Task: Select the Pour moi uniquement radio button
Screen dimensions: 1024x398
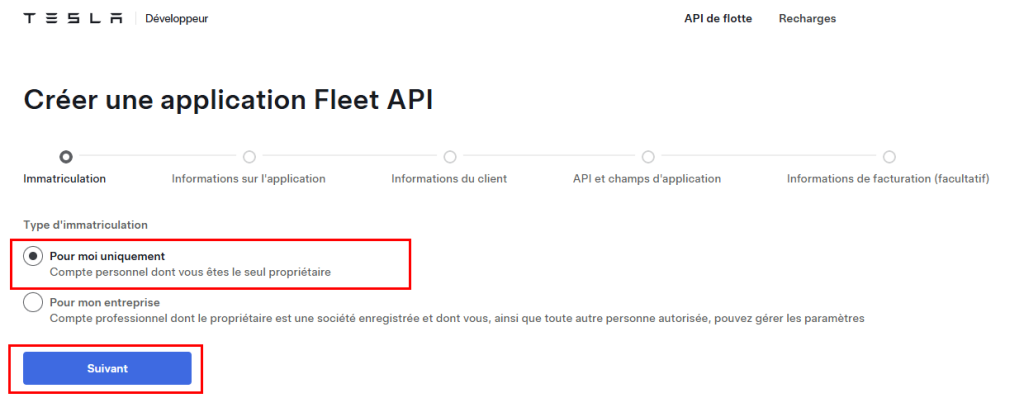Action: pyautogui.click(x=33, y=257)
